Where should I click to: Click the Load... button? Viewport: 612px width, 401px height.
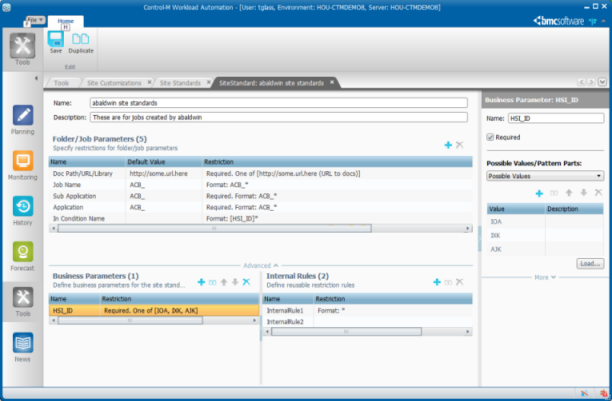[x=590, y=264]
